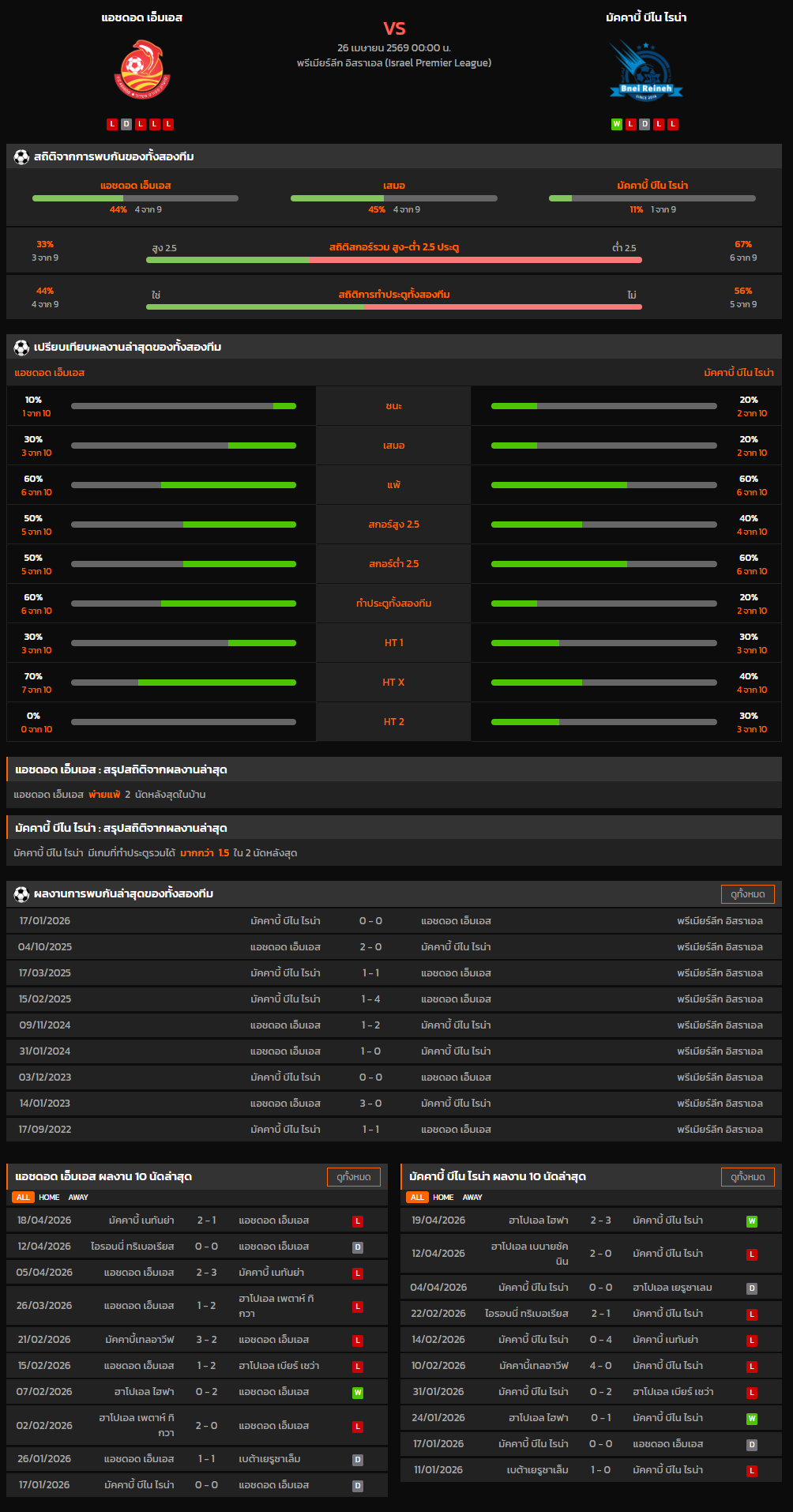Click the over-under 2.5 goals statistic bar

coord(393,260)
